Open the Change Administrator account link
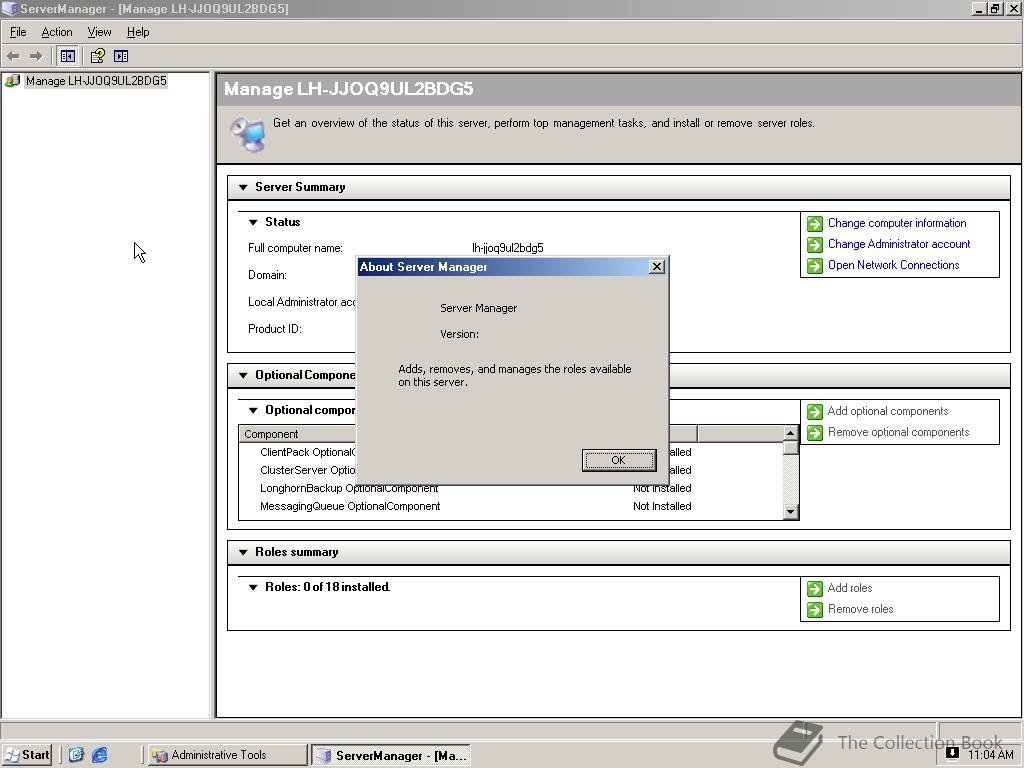Image resolution: width=1024 pixels, height=768 pixels. coord(899,244)
